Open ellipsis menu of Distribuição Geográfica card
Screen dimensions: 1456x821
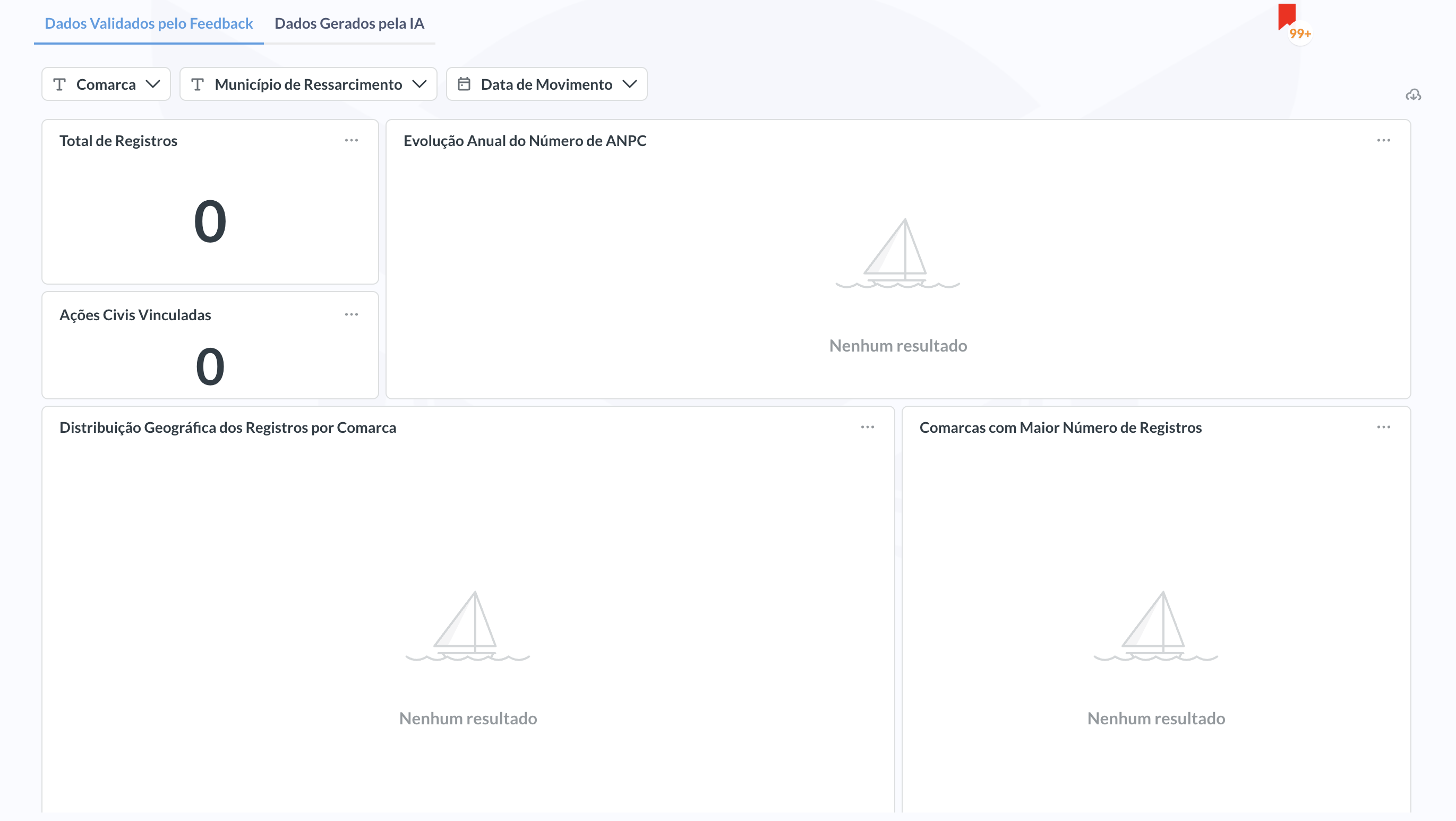coord(868,427)
